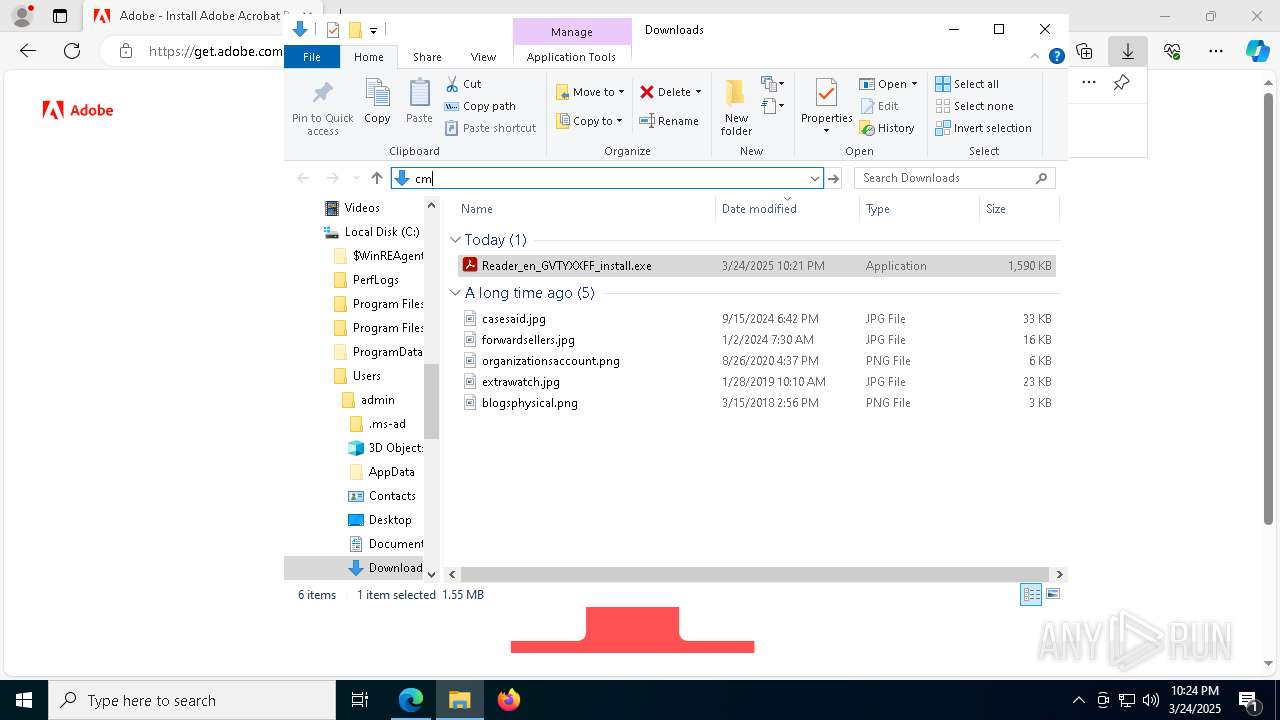Click the red Delete icon

[647, 92]
